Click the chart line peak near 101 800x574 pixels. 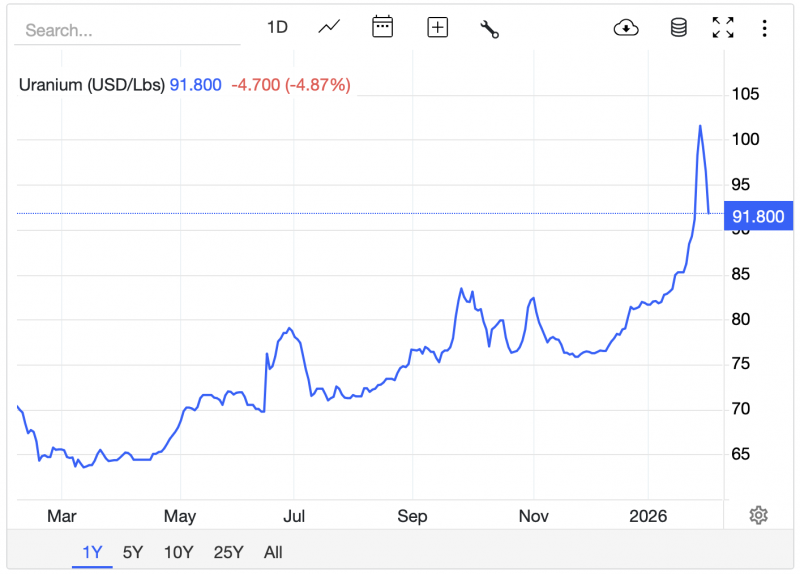(700, 126)
